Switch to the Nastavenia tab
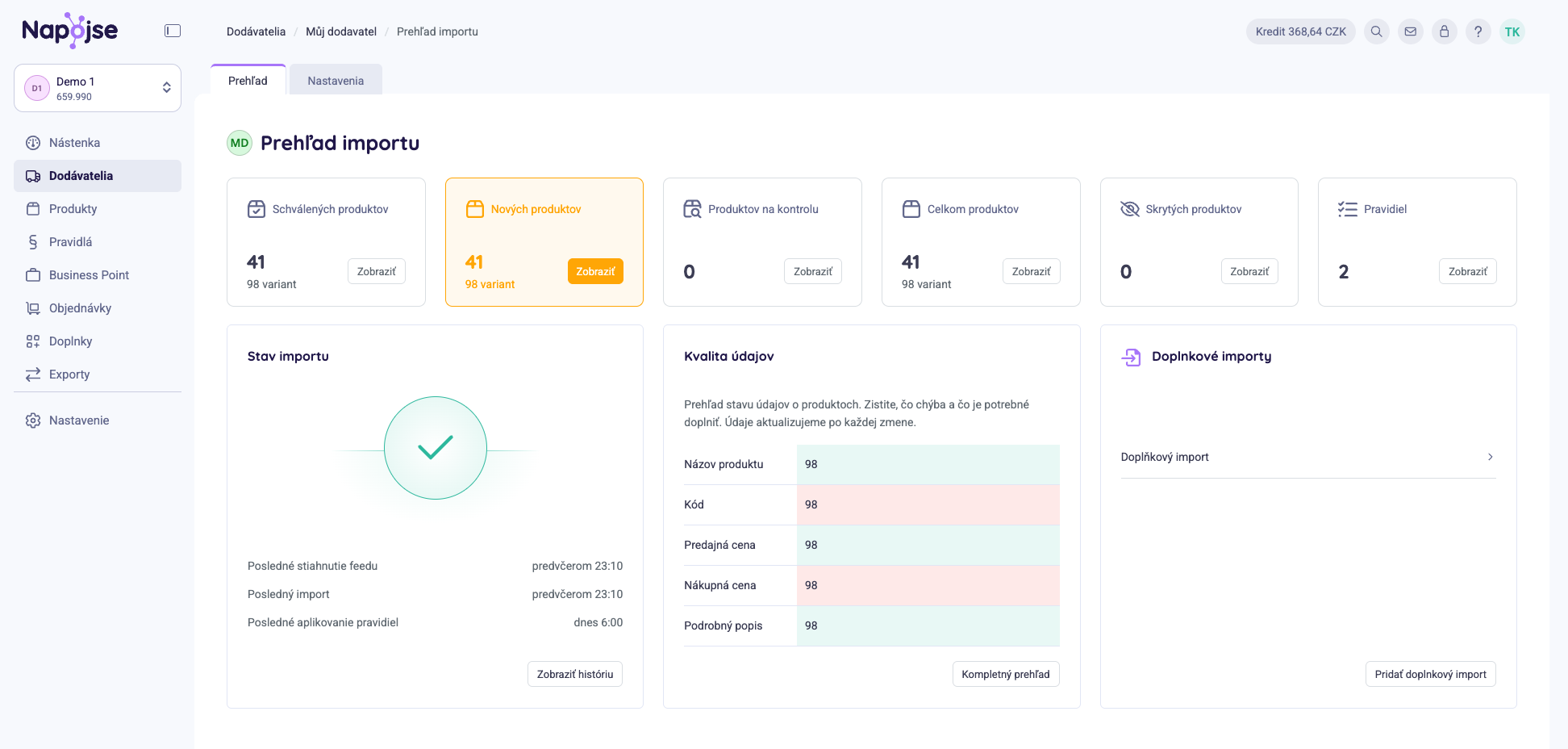 [336, 81]
